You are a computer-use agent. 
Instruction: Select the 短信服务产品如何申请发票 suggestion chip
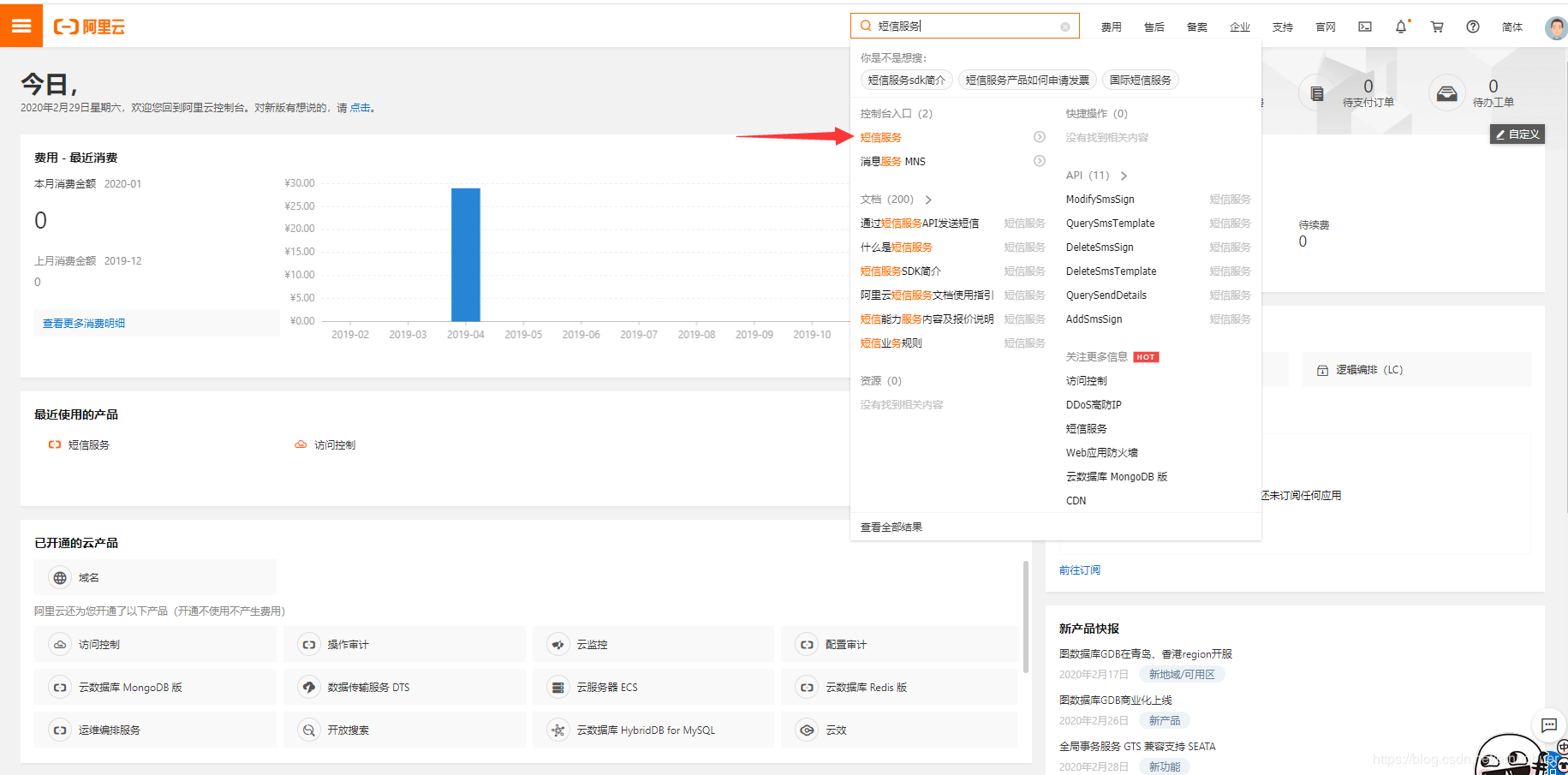click(1028, 80)
